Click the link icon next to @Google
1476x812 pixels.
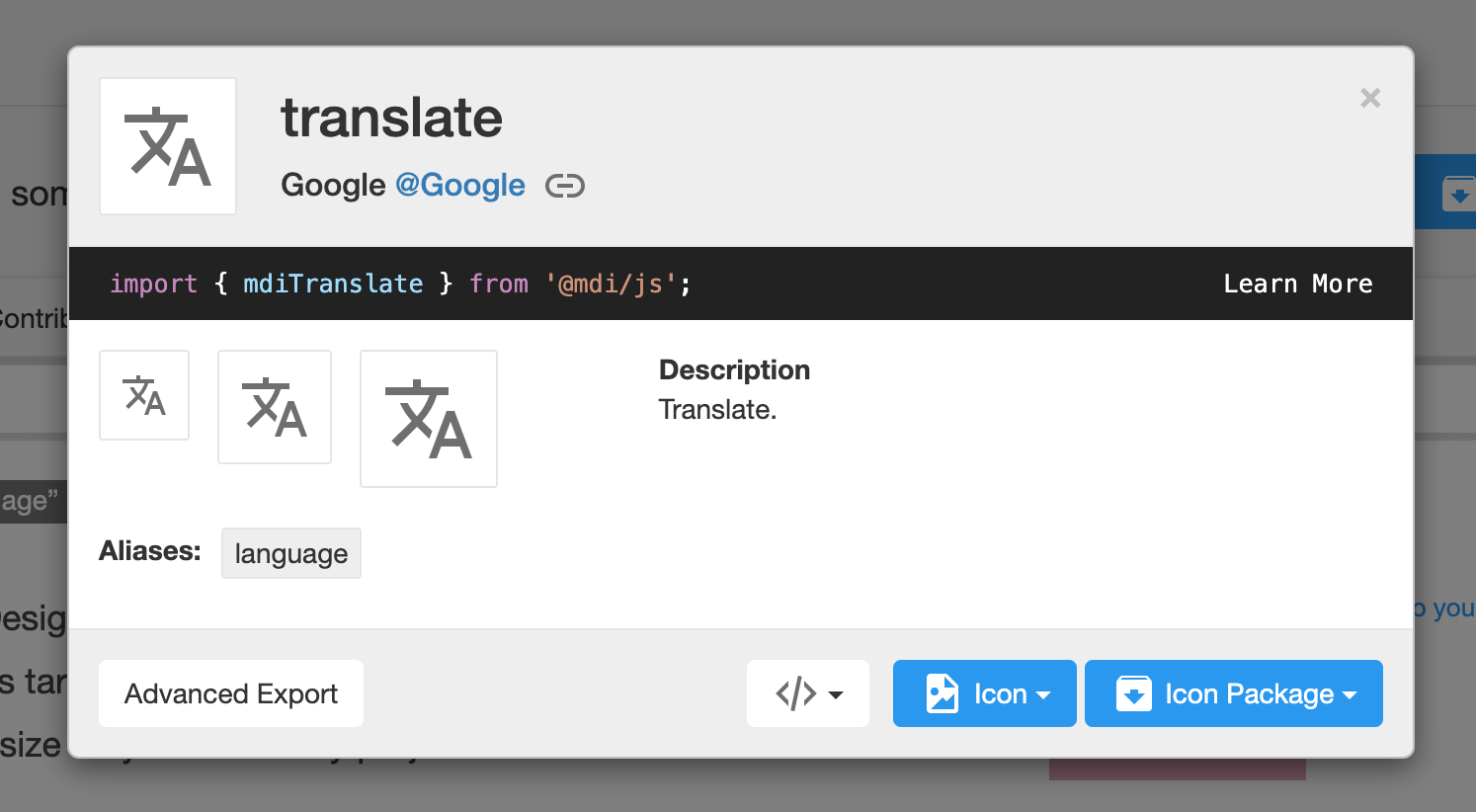(x=565, y=186)
